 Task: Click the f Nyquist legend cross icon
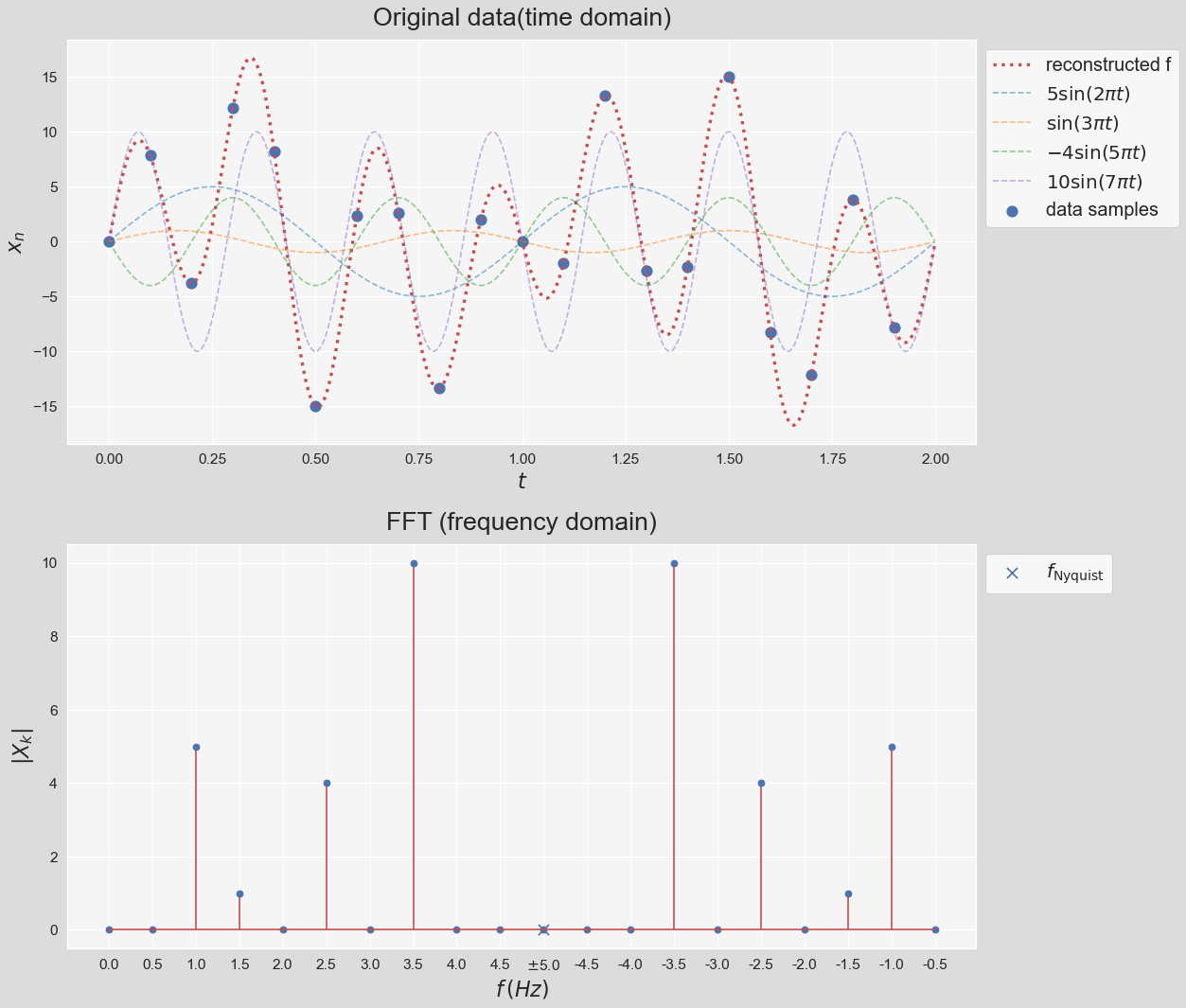pyautogui.click(x=1012, y=574)
